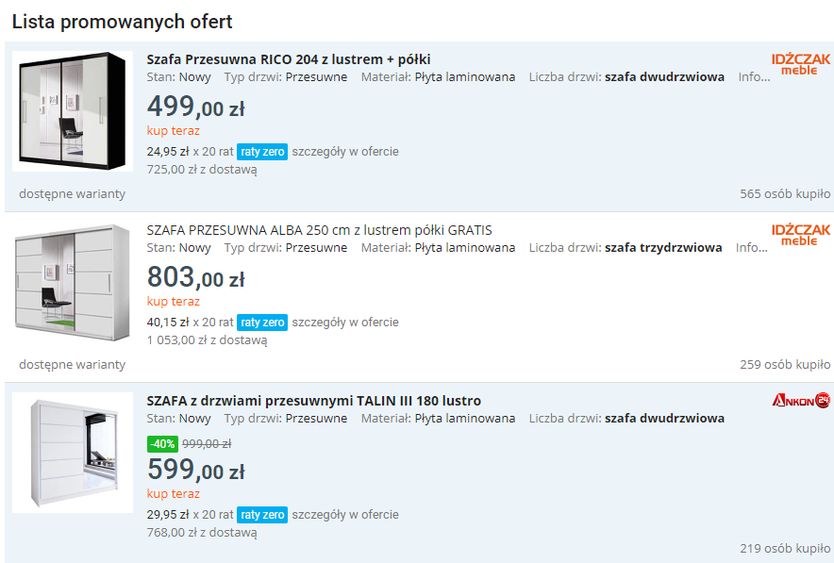Click kup teraz under 599,00 zł price
Viewport: 834px width, 563px height.
click(173, 494)
